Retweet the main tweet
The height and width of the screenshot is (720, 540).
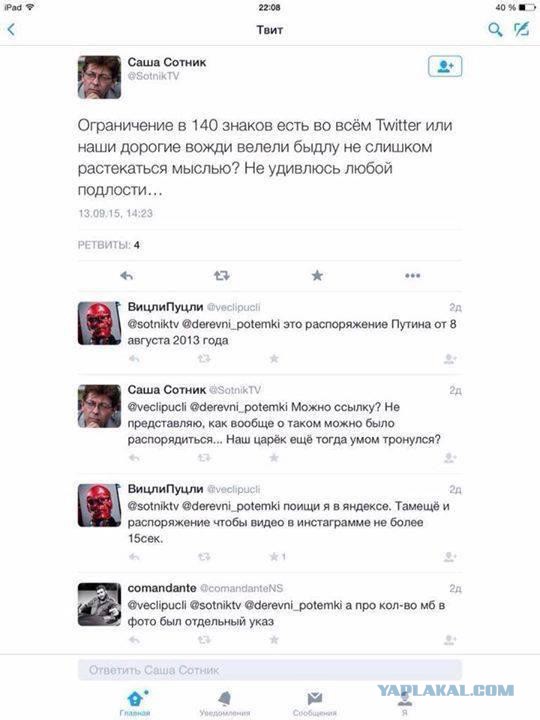pos(222,276)
